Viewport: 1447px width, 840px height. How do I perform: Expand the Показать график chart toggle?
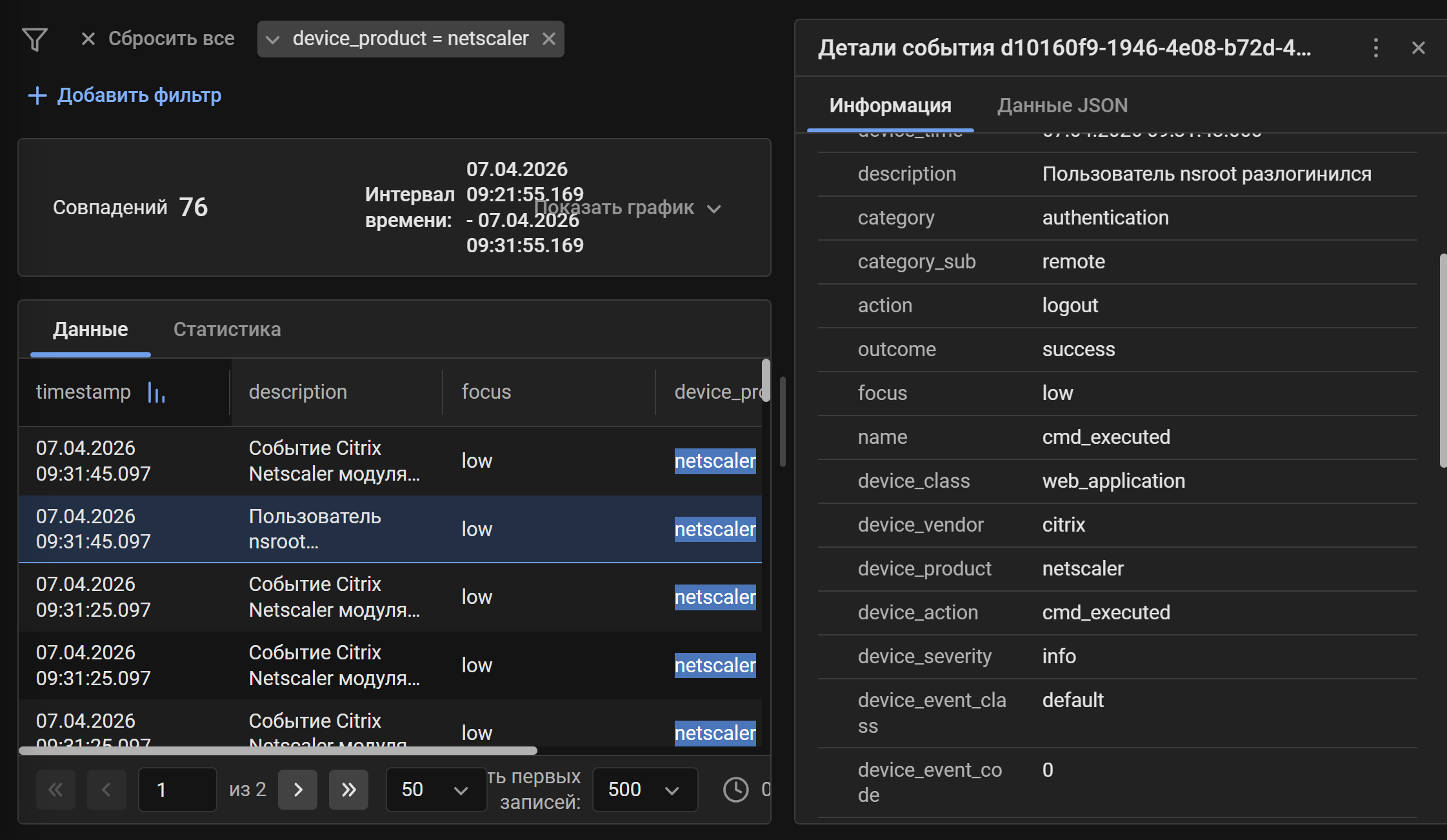click(x=627, y=208)
